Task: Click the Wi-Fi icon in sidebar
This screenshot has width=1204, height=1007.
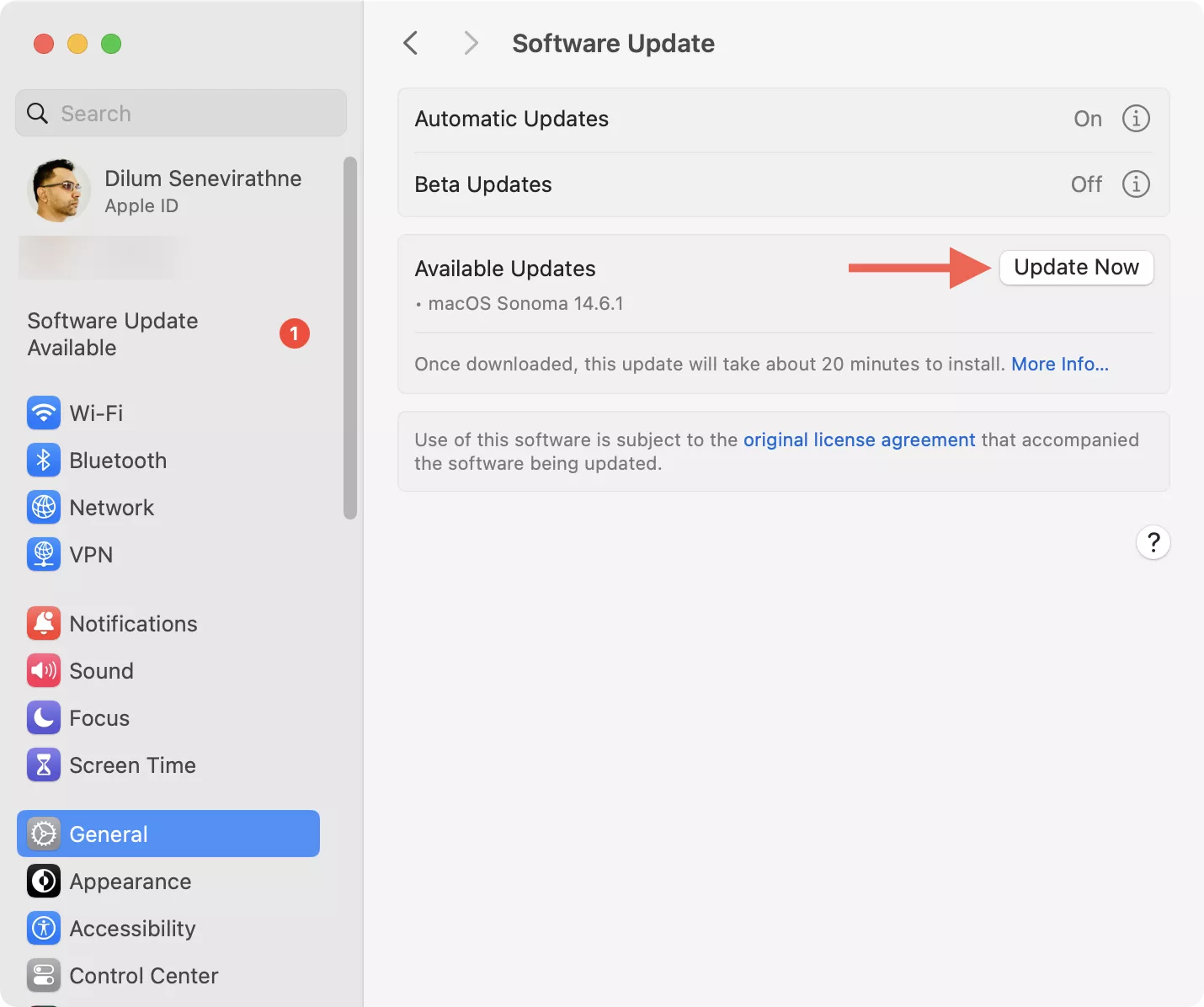Action: (x=44, y=413)
